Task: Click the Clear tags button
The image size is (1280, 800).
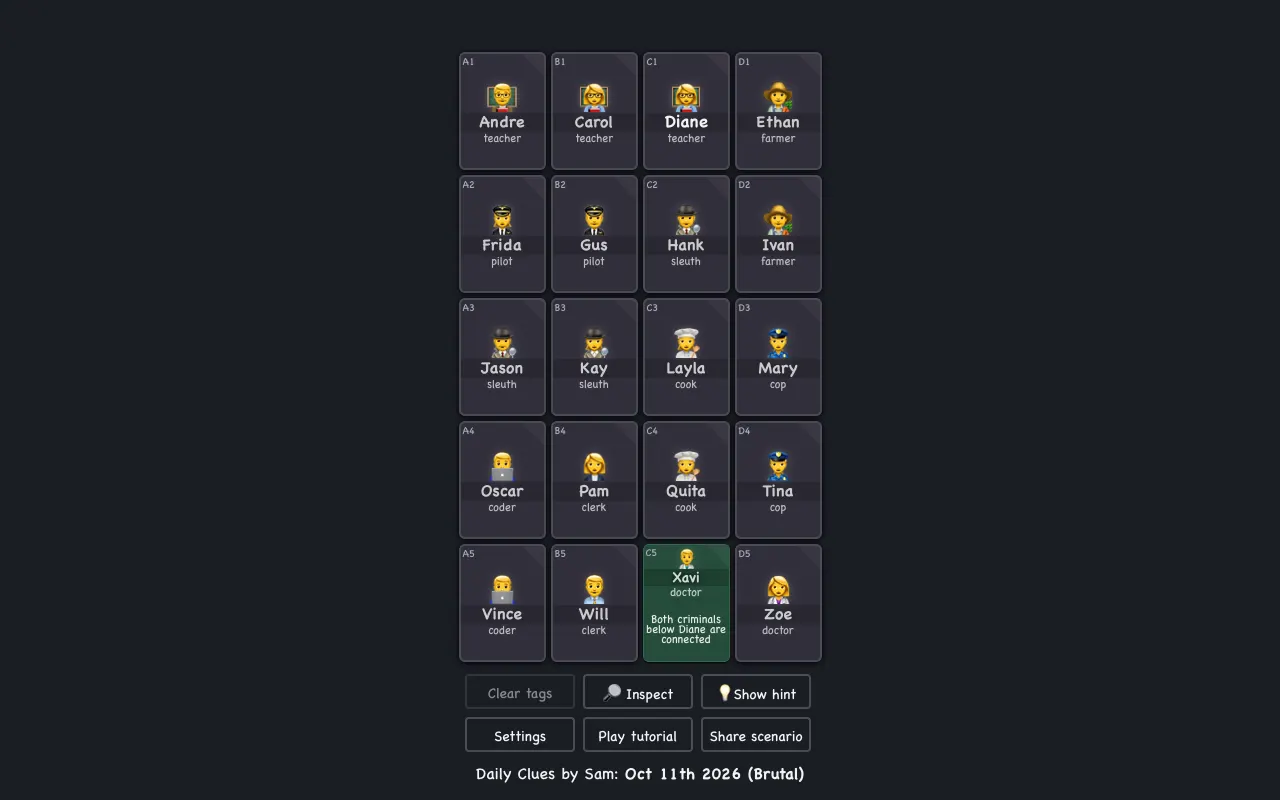Action: point(520,692)
